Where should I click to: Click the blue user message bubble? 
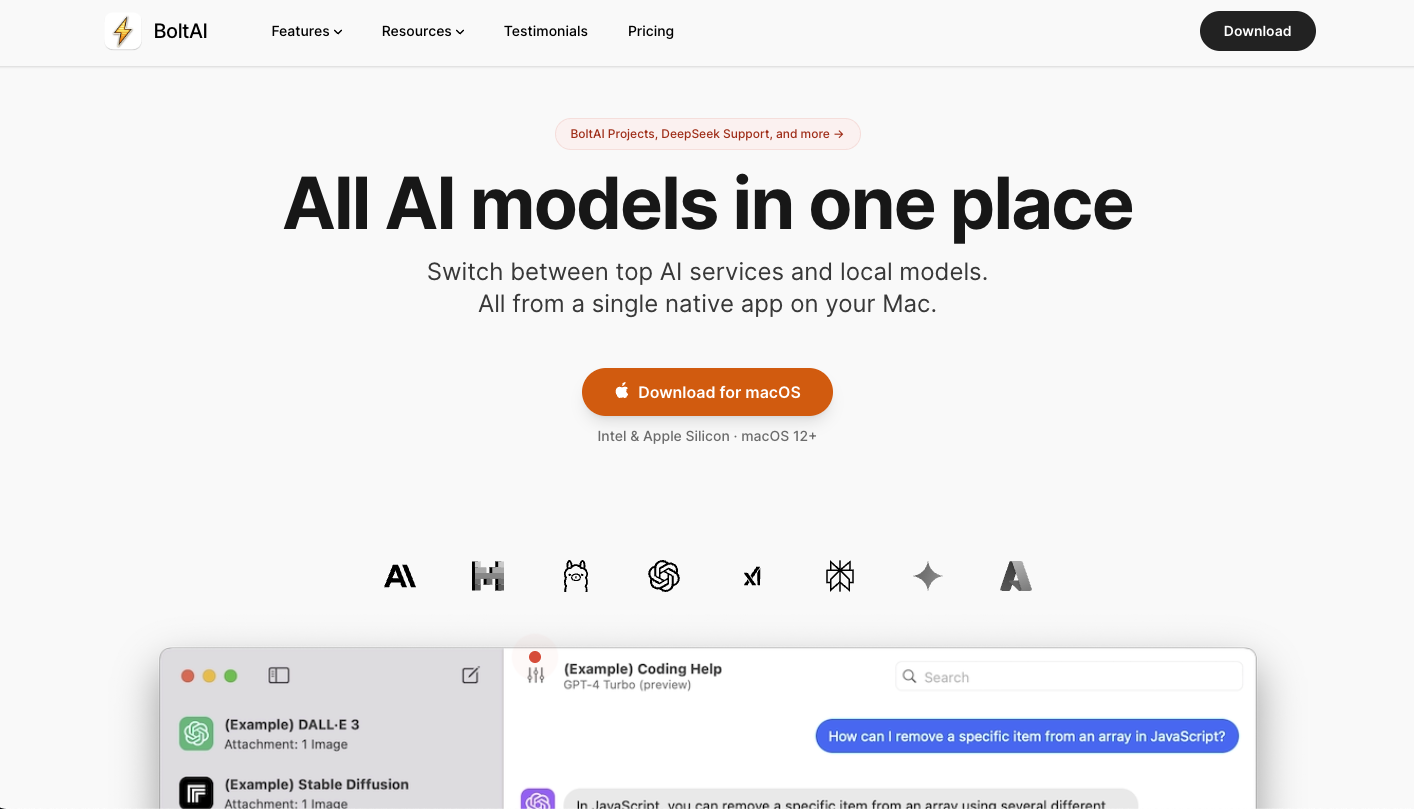click(x=1027, y=736)
